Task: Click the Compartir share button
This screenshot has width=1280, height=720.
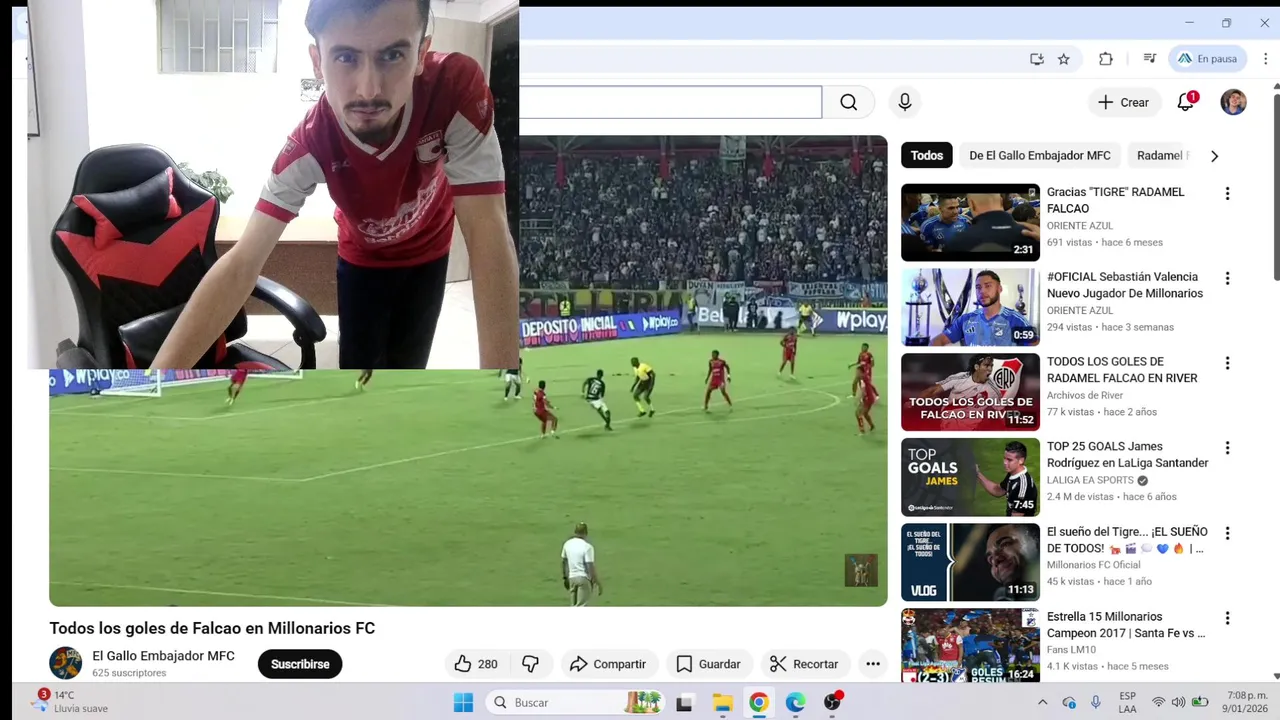Action: [608, 664]
